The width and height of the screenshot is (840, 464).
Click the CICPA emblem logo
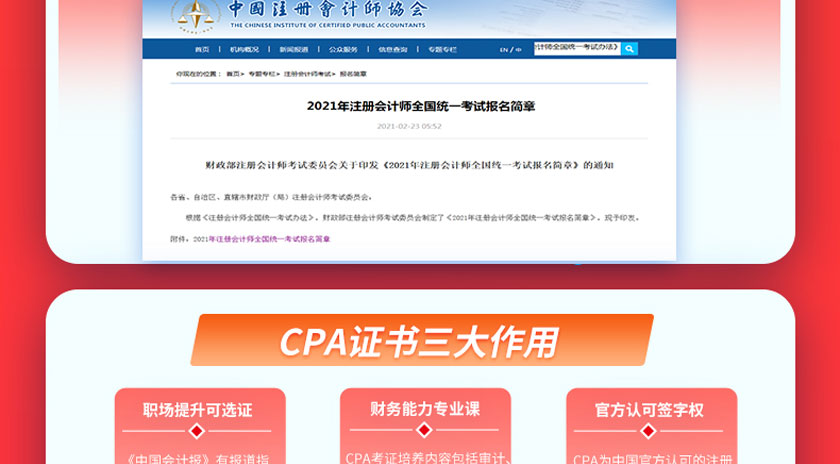pyautogui.click(x=196, y=16)
